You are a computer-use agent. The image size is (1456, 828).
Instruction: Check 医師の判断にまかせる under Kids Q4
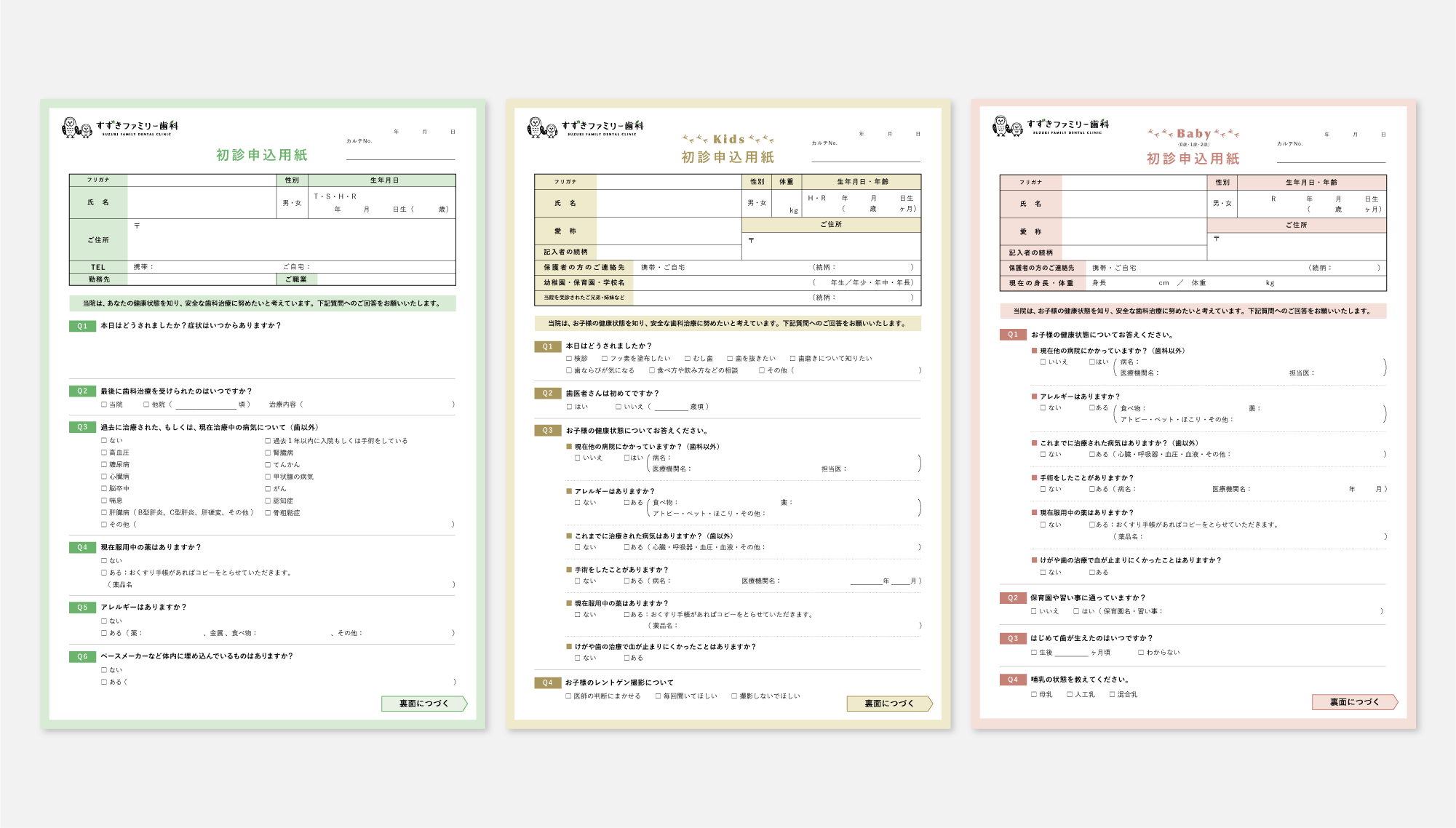pyautogui.click(x=568, y=696)
